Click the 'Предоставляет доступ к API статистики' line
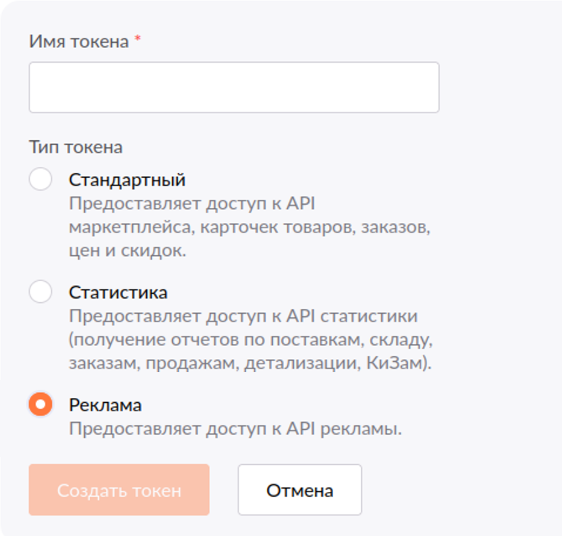This screenshot has width=562, height=536. coord(243,316)
